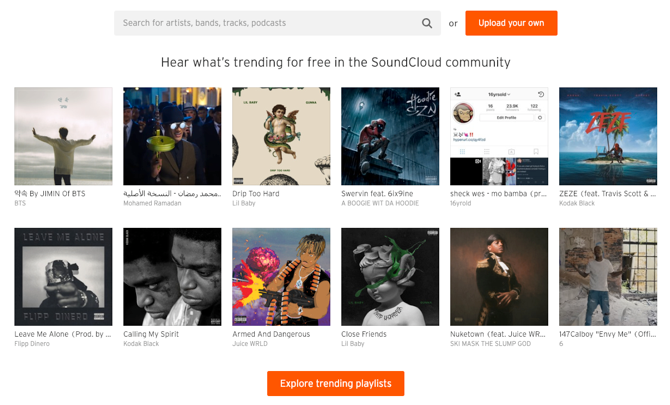Select the Close Friends album artwork
The height and width of the screenshot is (405, 670).
(390, 277)
